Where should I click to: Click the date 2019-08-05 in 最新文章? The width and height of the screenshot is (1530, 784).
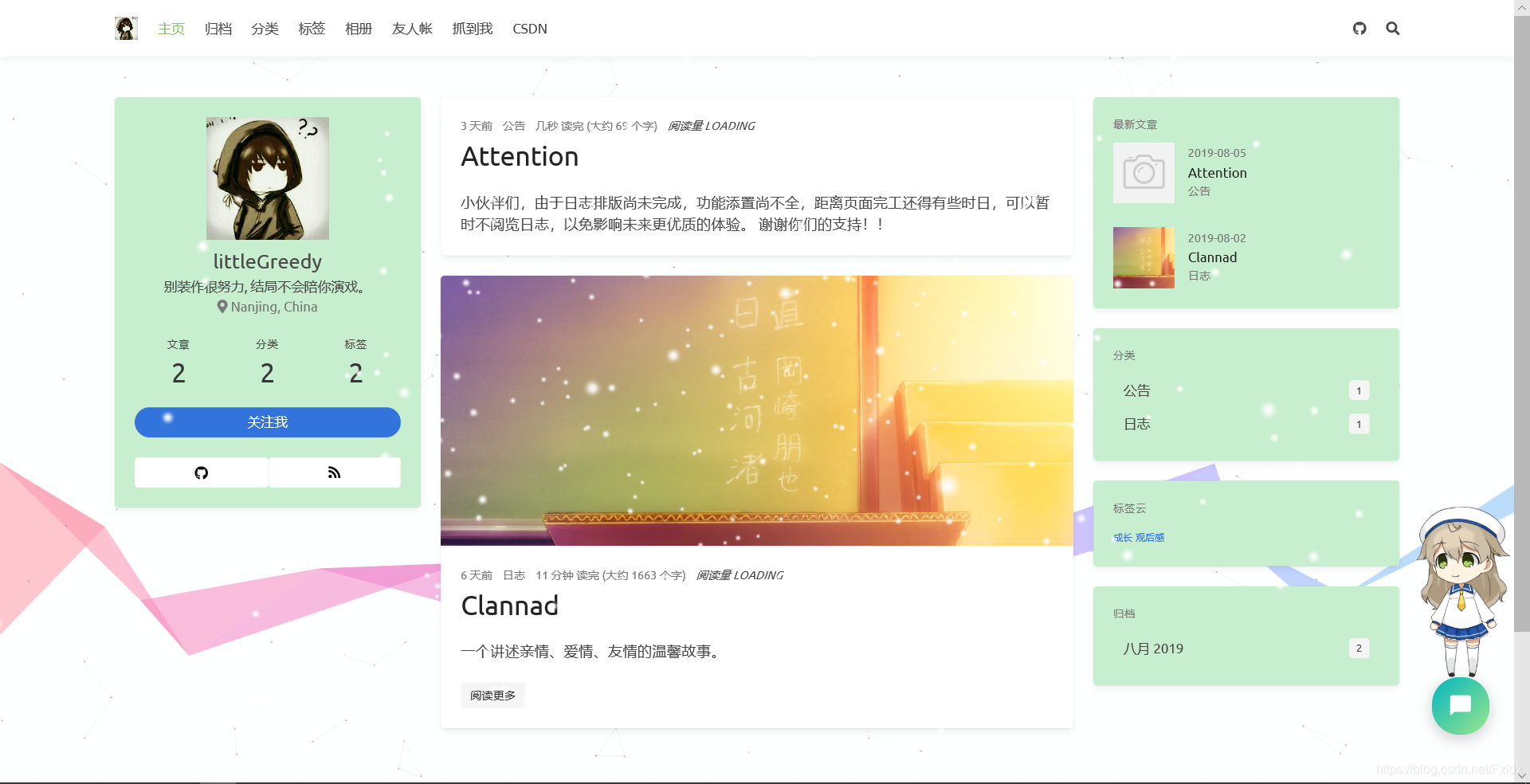pos(1217,153)
